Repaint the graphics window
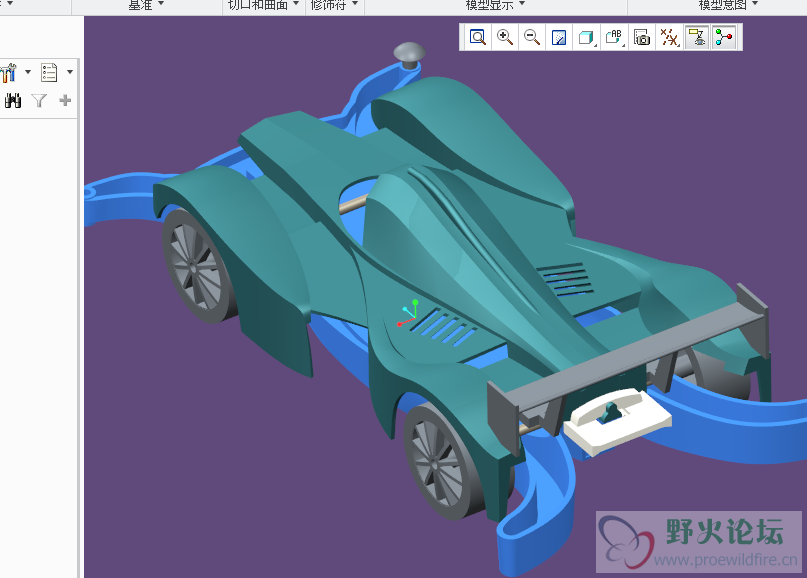The width and height of the screenshot is (807, 578). click(x=559, y=38)
